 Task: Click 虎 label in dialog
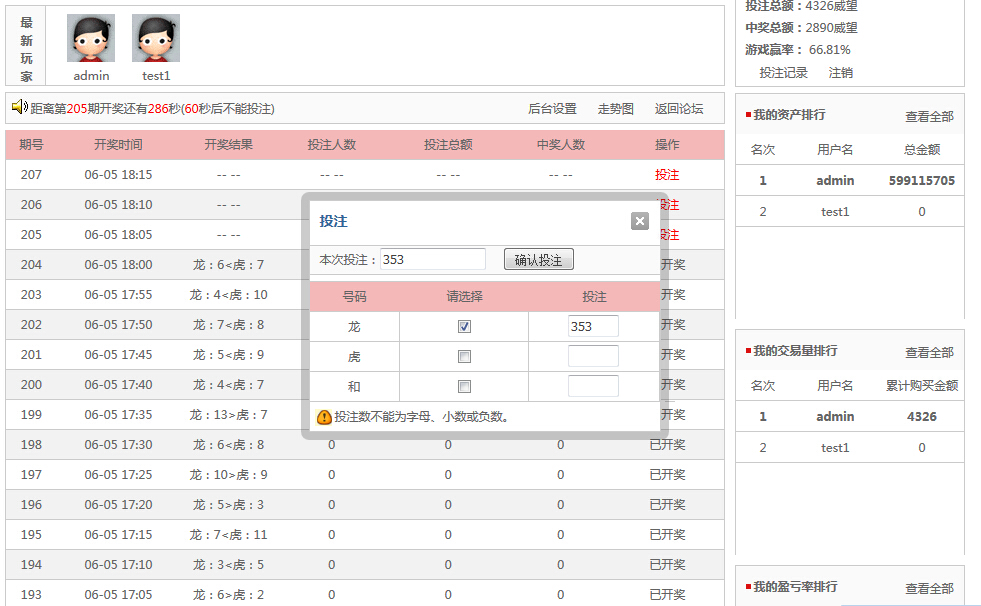tap(354, 356)
